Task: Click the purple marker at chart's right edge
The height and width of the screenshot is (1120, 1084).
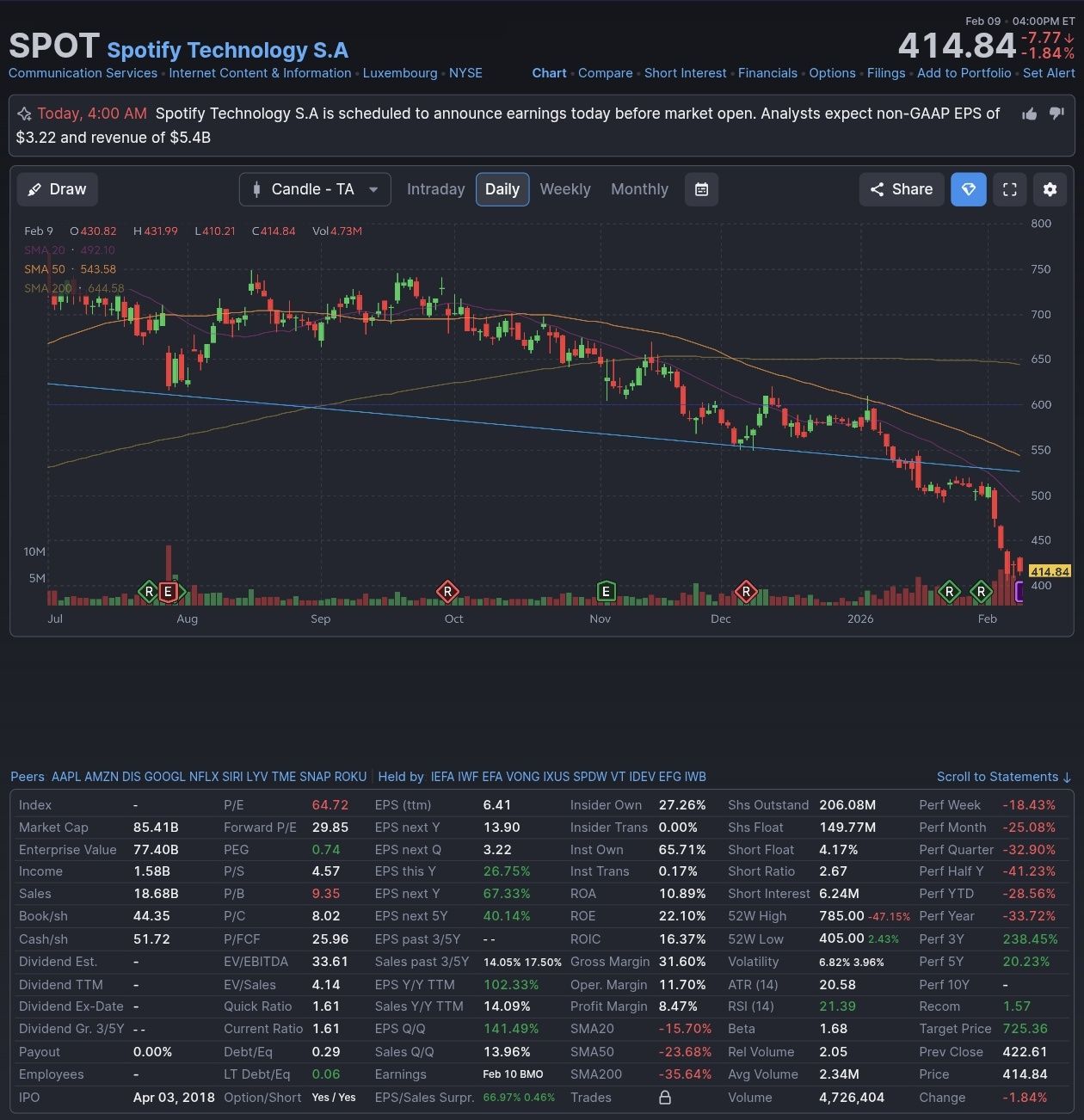Action: [x=1019, y=591]
